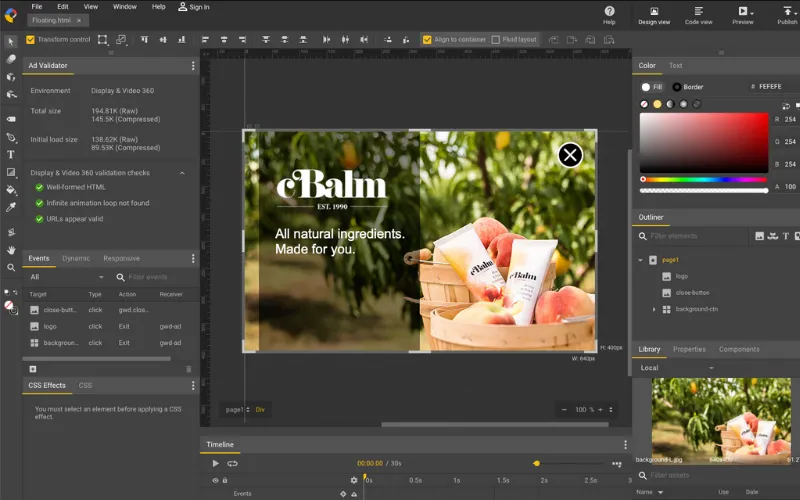Toggle timeline layer visibility eye
The image size is (800, 500).
(215, 480)
